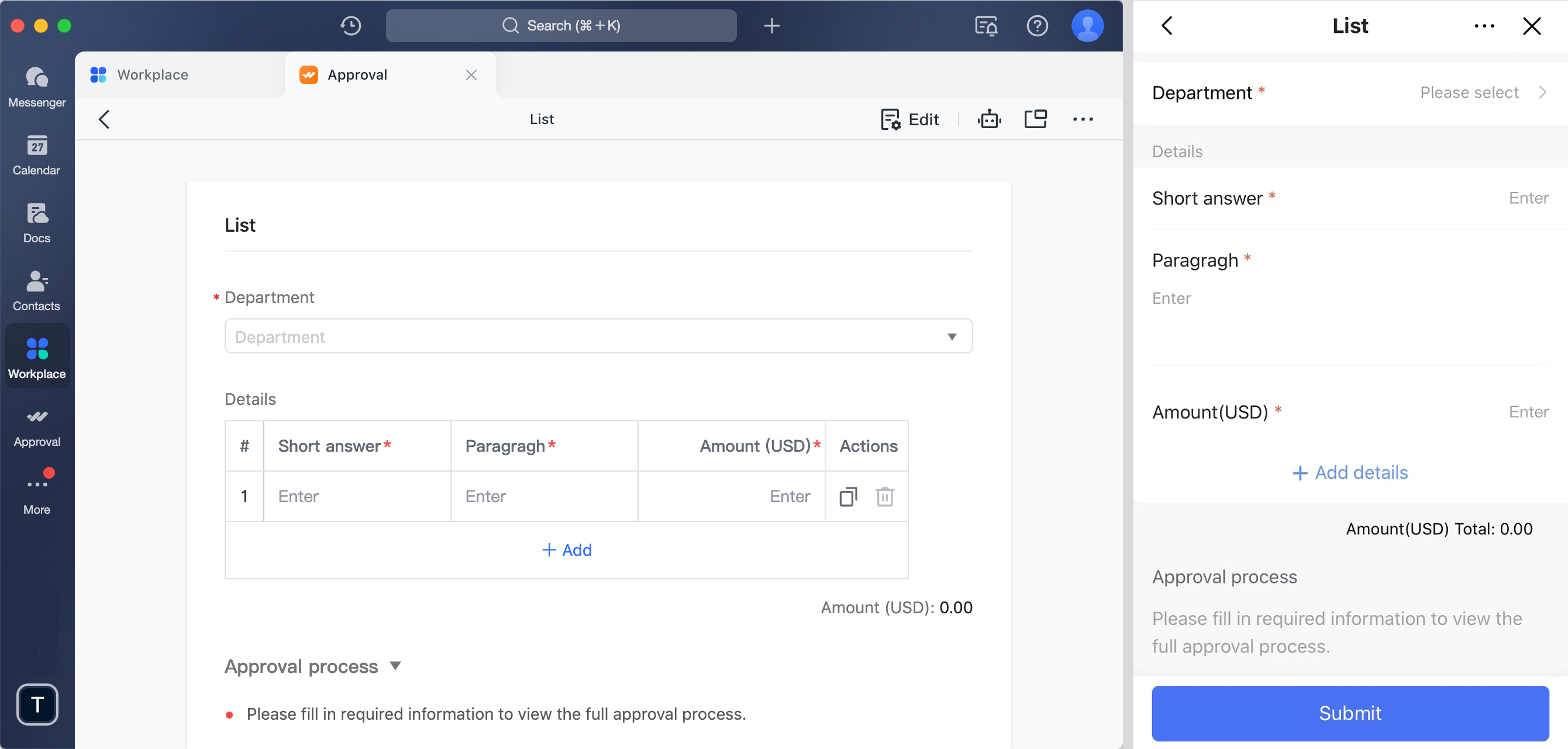Screen dimensions: 1568x749
Task: Click the Add details link in preview
Action: point(1350,472)
